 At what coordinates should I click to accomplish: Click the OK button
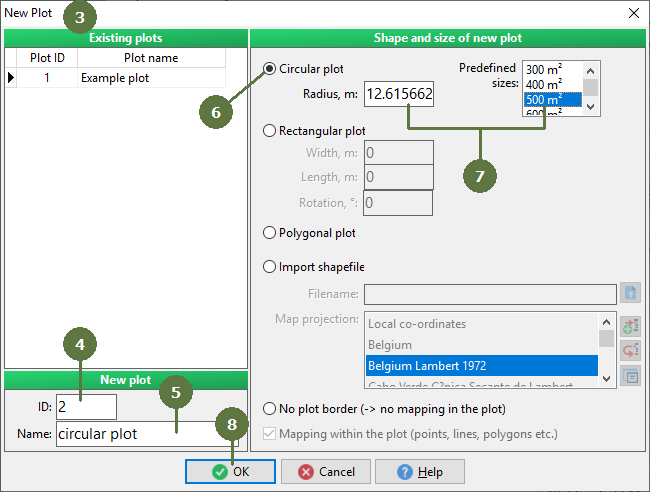click(230, 471)
